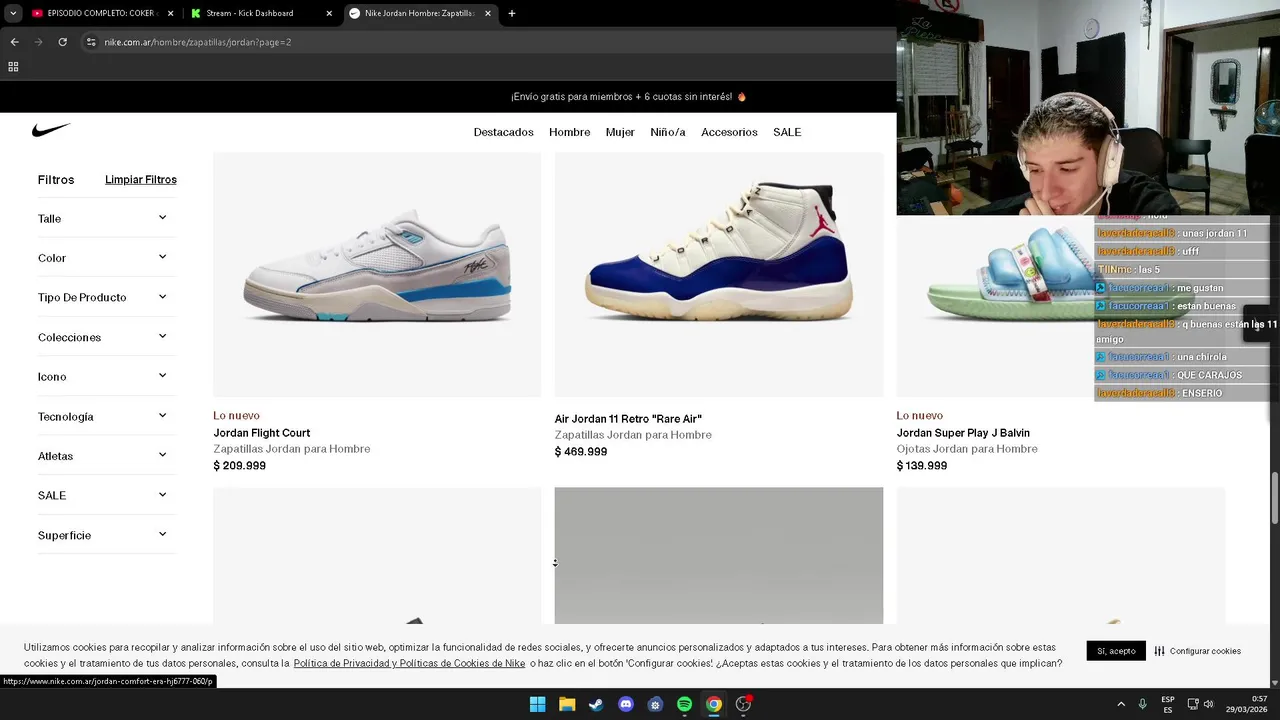Open the Política de Privacidad y Cookies link
The width and height of the screenshot is (1280, 720).
[409, 663]
